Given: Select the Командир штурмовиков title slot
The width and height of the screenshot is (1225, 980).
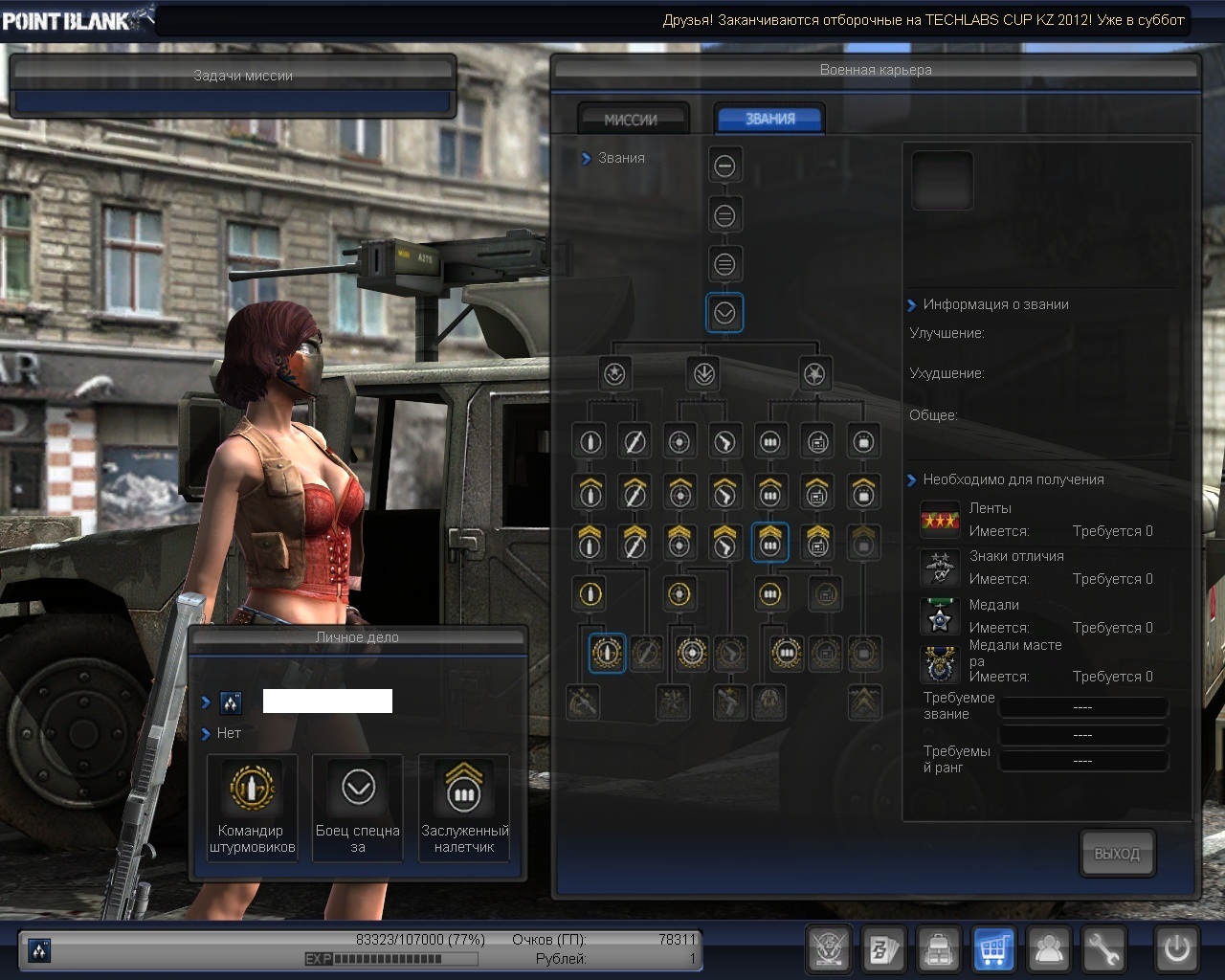Looking at the screenshot, I should [x=252, y=807].
